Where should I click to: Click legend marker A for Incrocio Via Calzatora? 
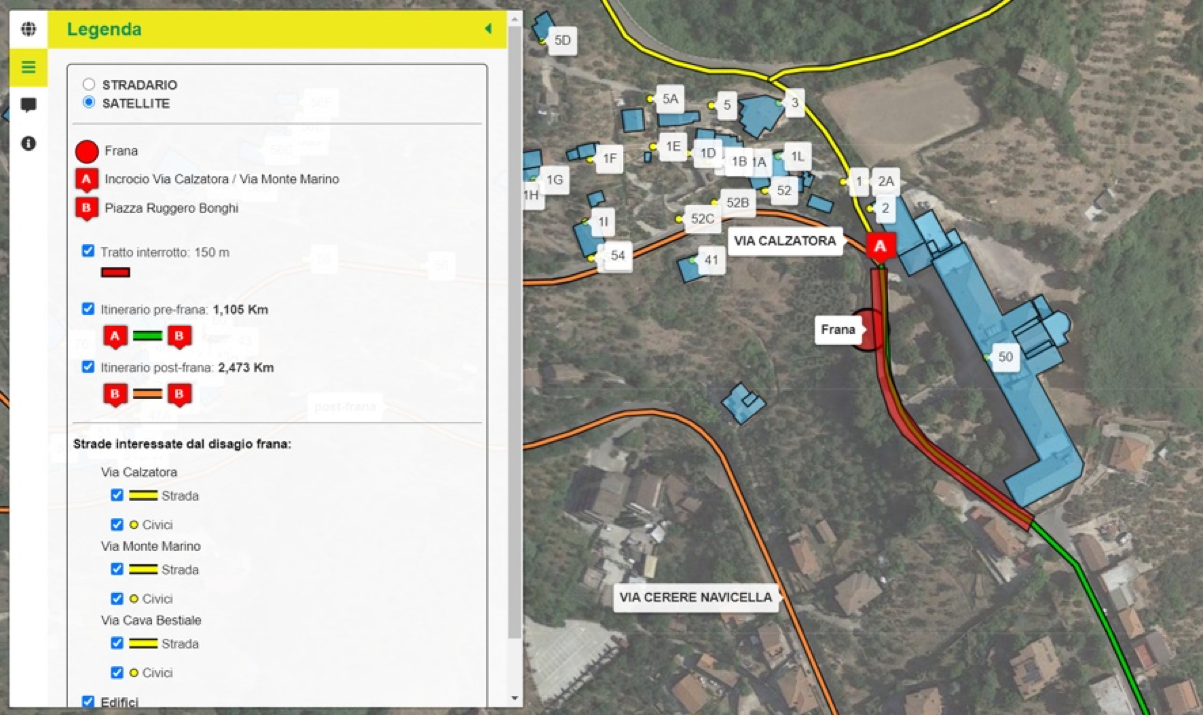coord(87,180)
